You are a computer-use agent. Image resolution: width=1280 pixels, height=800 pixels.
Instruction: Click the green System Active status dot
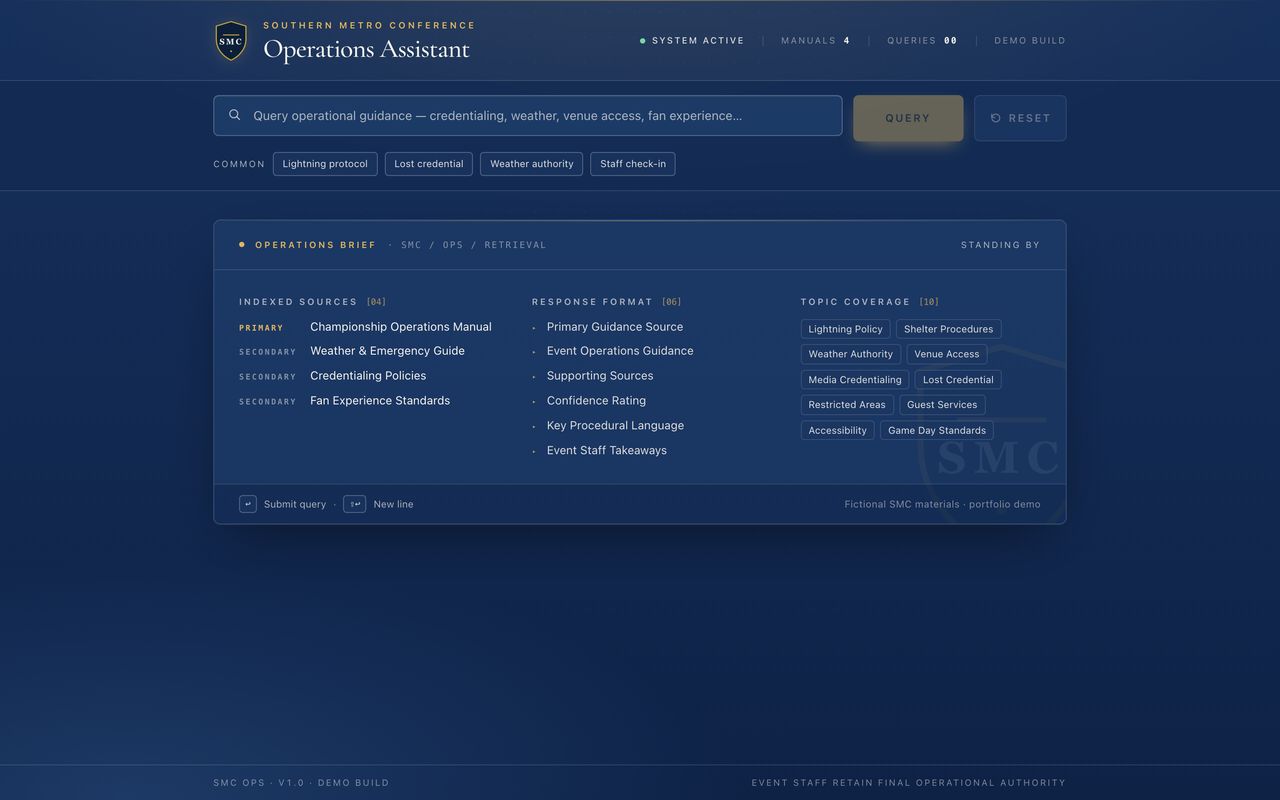tap(642, 41)
